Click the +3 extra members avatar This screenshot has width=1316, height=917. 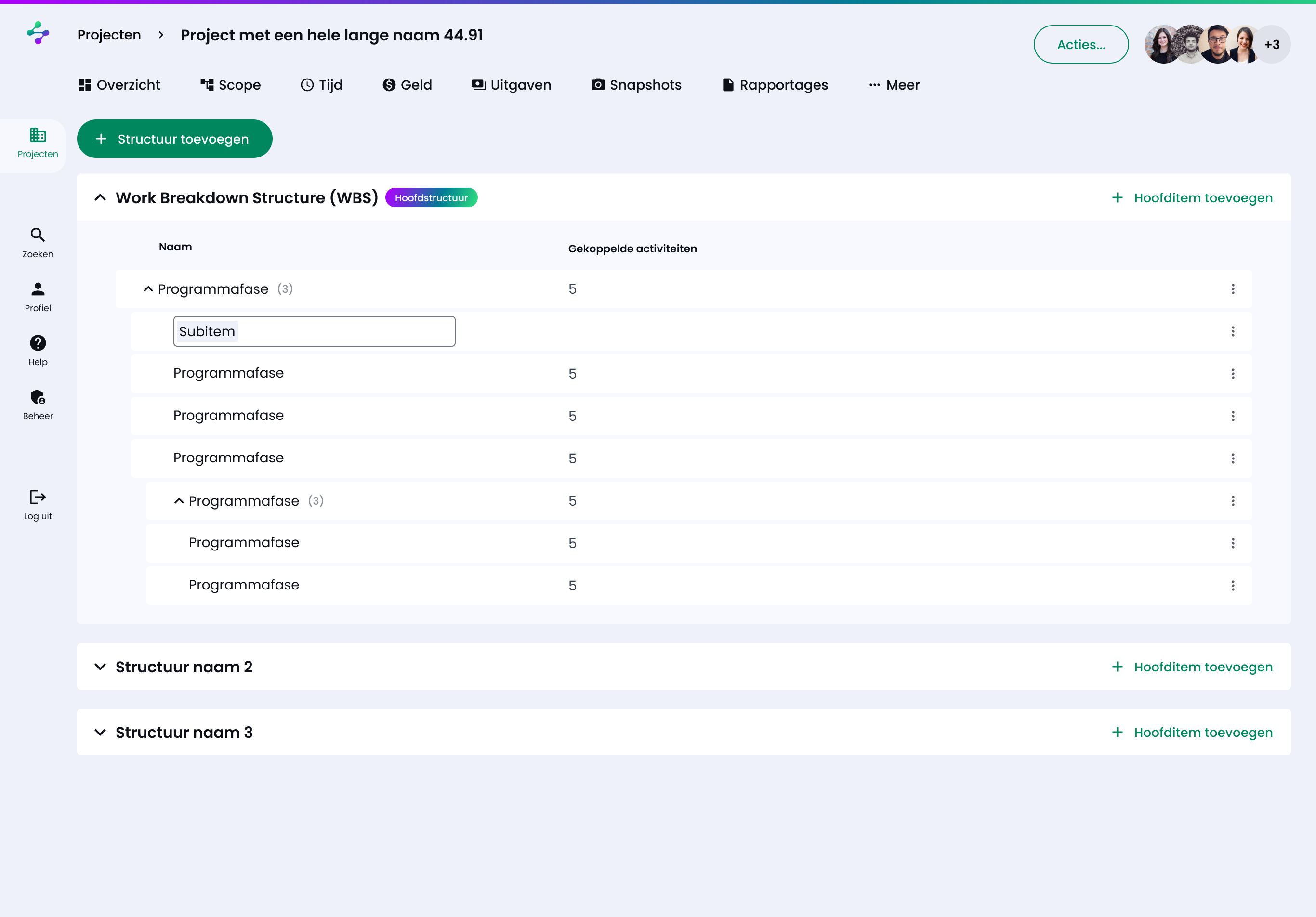[x=1272, y=44]
